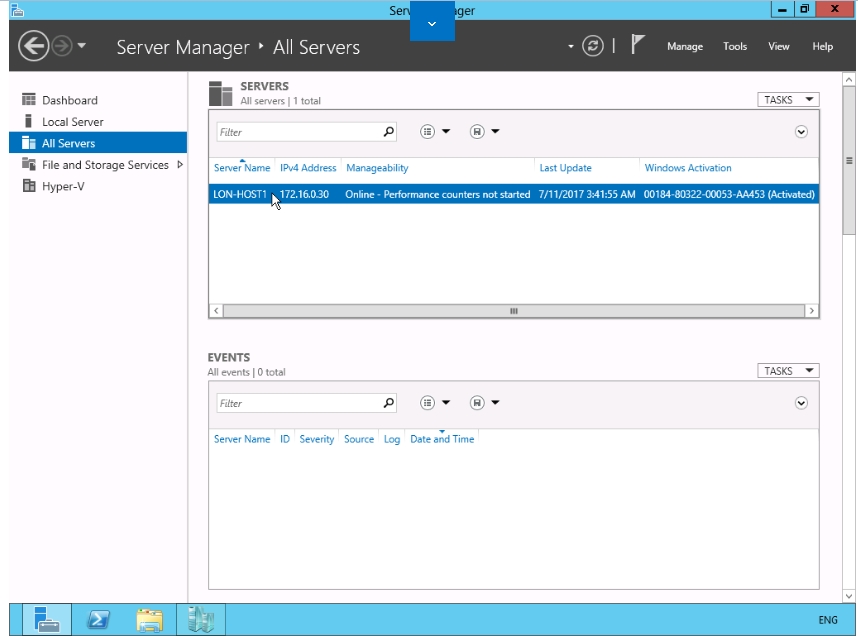Click the Server Manager title bar icon

pyautogui.click(x=17, y=10)
